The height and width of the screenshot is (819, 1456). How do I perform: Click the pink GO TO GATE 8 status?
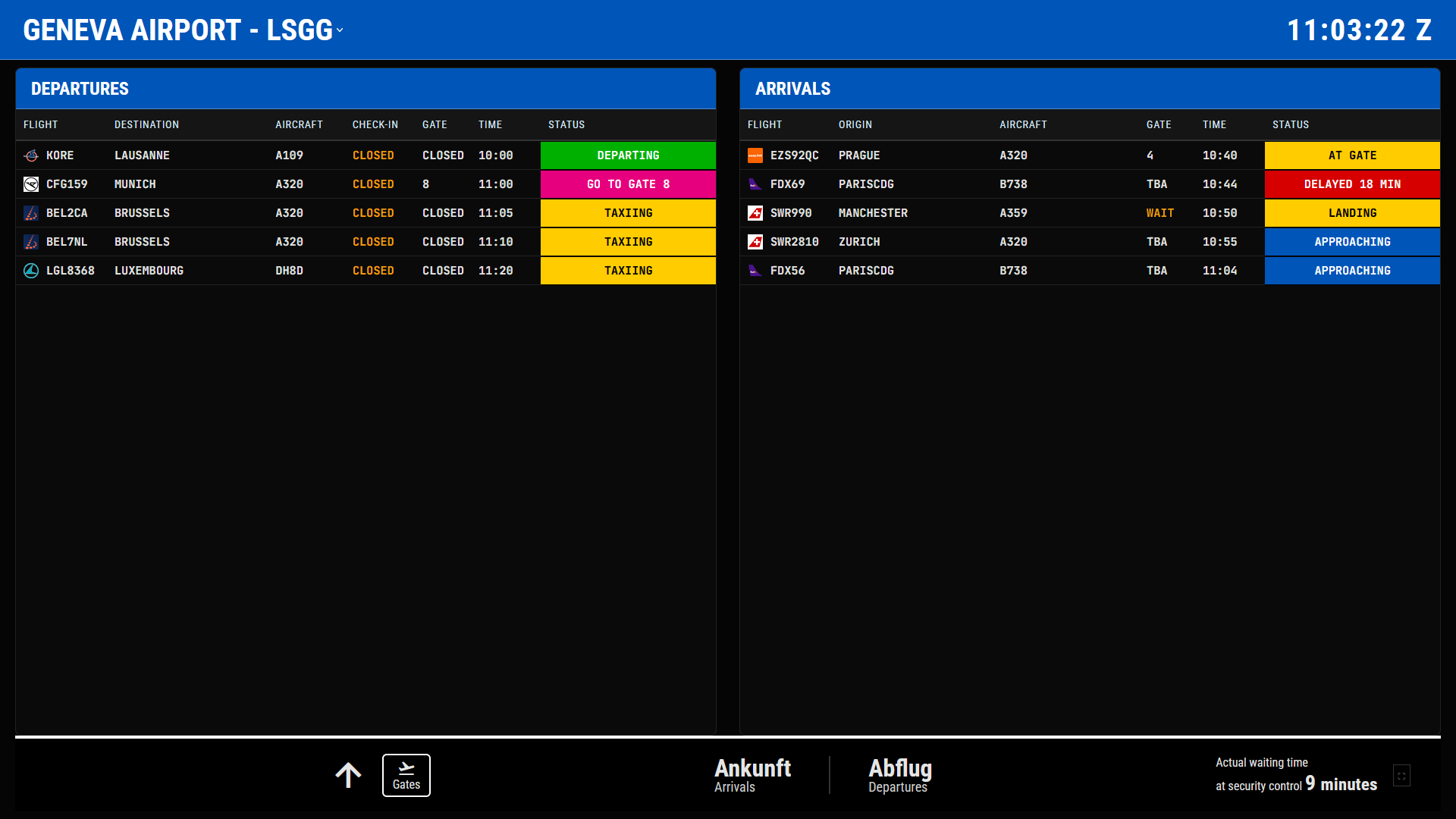(628, 184)
